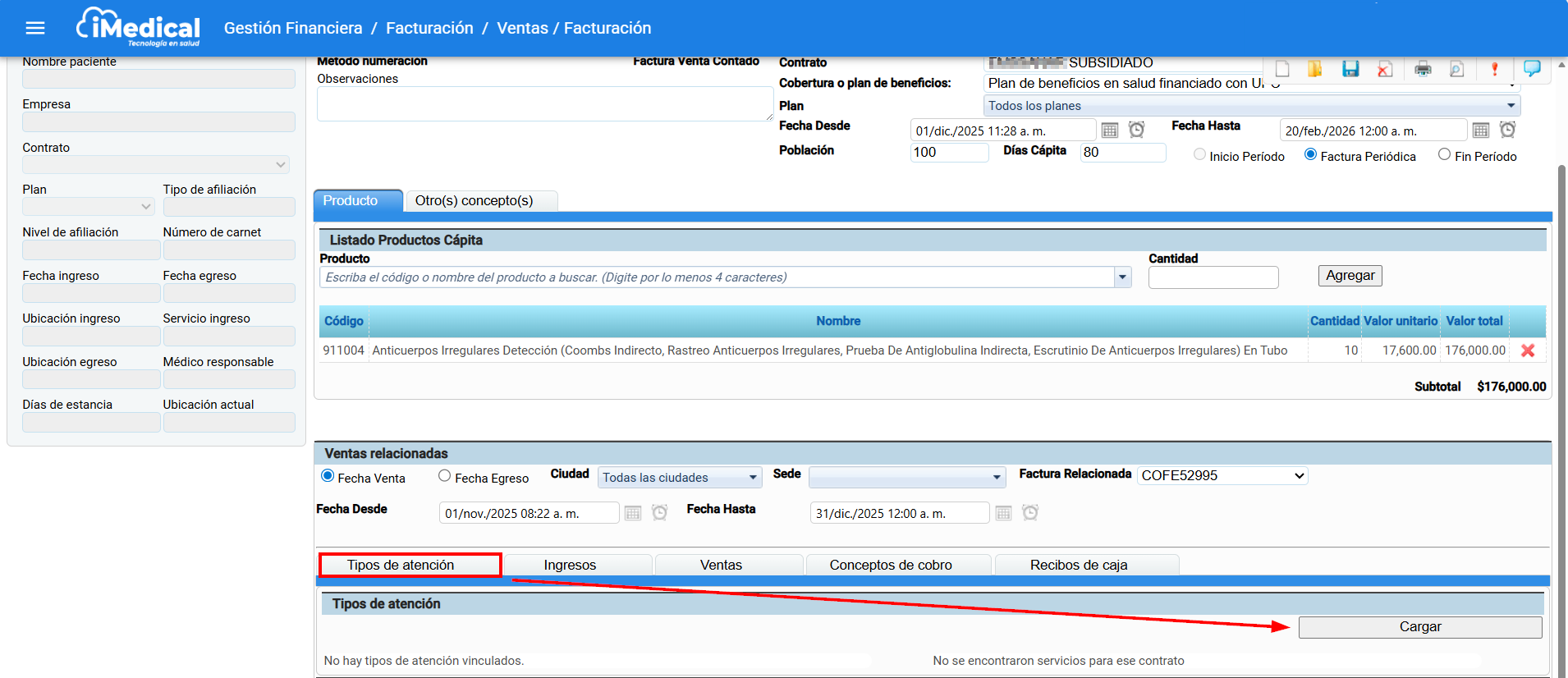The image size is (1568, 678).
Task: Click the Cantidad input field
Action: click(x=1213, y=277)
